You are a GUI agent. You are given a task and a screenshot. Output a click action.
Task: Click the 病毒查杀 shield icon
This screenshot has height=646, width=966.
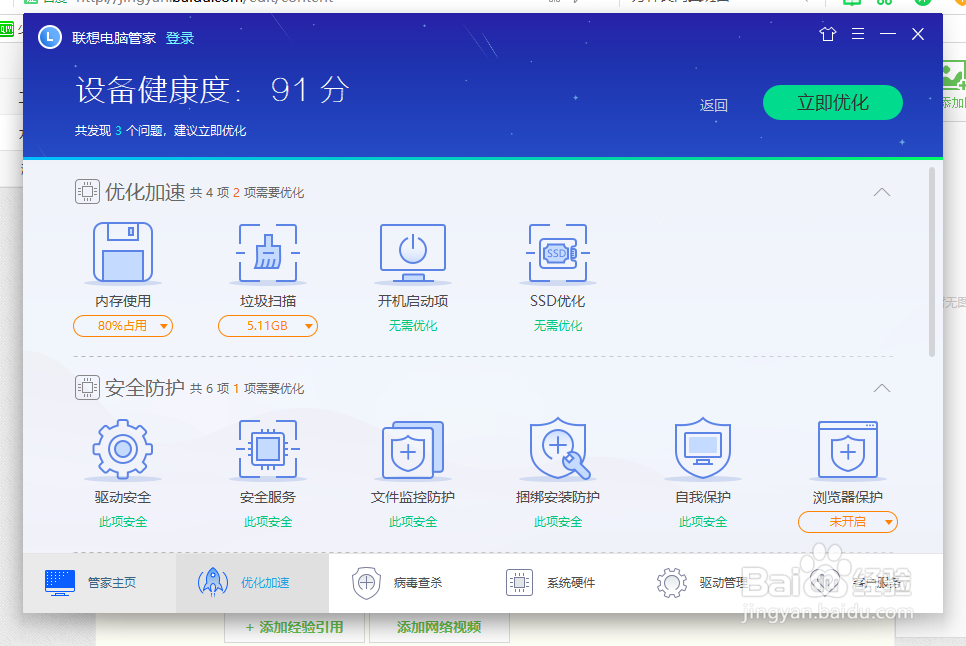pos(366,583)
